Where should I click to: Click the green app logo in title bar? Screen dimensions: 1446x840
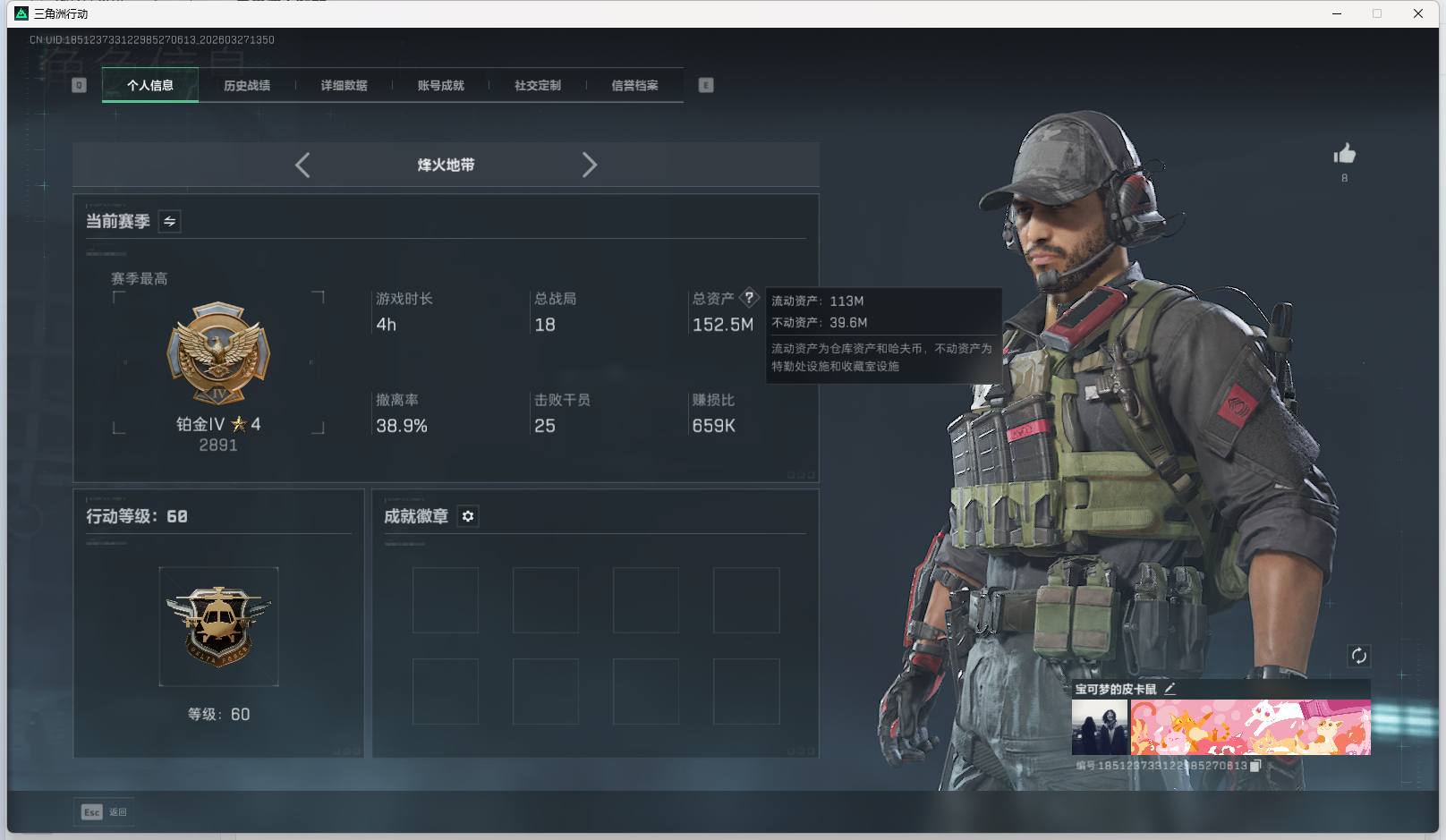[x=20, y=14]
